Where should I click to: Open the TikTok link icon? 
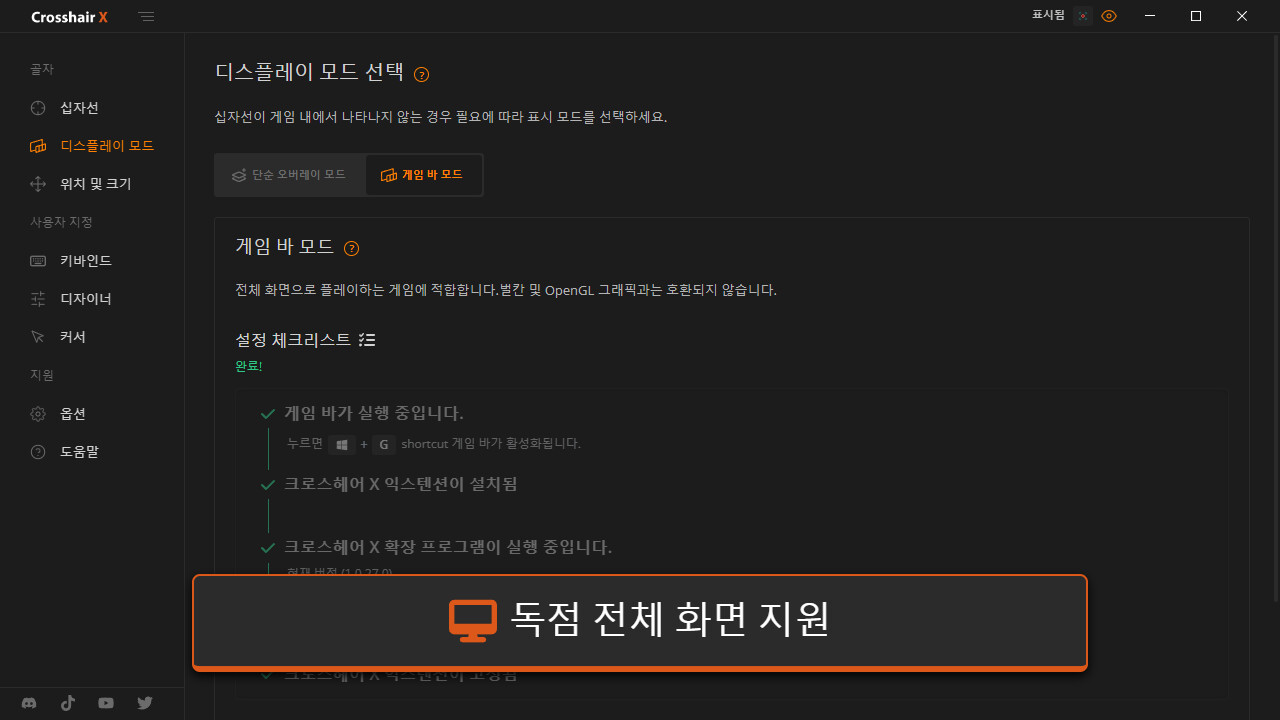point(68,703)
